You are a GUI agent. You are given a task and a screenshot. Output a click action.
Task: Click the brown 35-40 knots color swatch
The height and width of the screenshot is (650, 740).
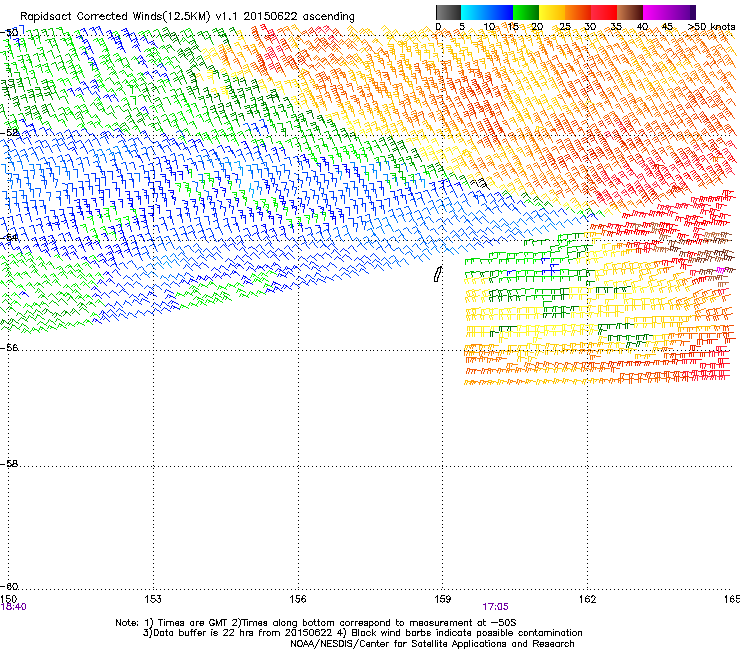(630, 12)
